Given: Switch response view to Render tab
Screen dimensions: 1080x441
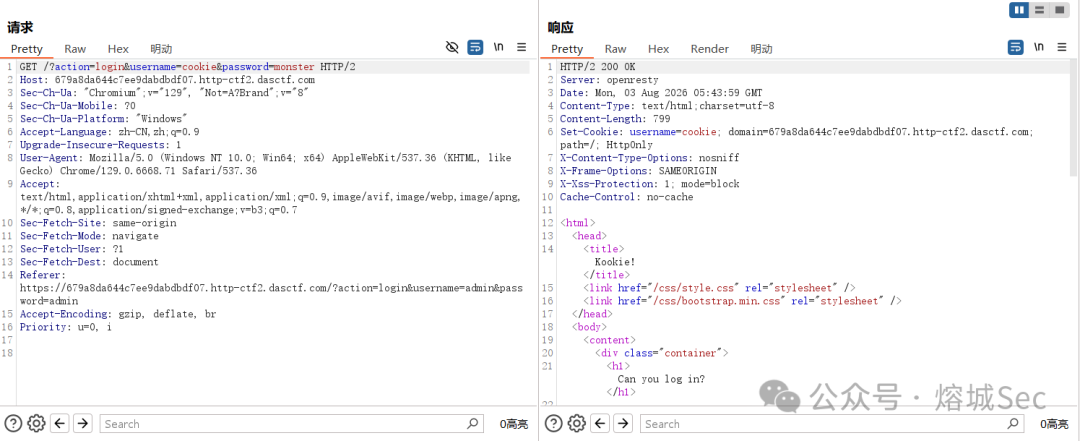Looking at the screenshot, I should click(709, 49).
